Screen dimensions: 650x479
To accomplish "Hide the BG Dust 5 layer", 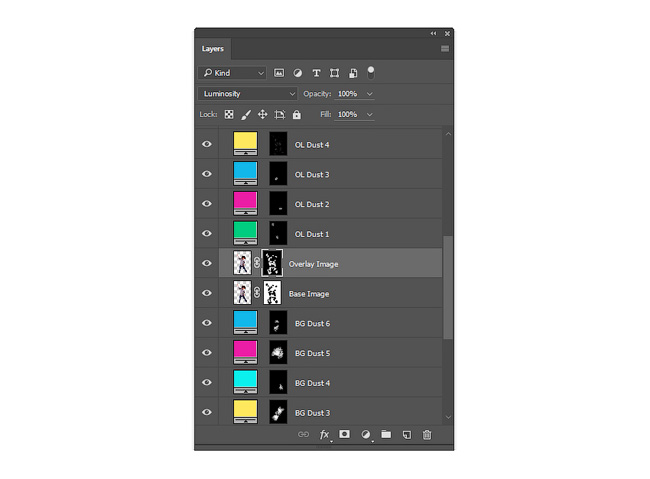I will pos(207,353).
